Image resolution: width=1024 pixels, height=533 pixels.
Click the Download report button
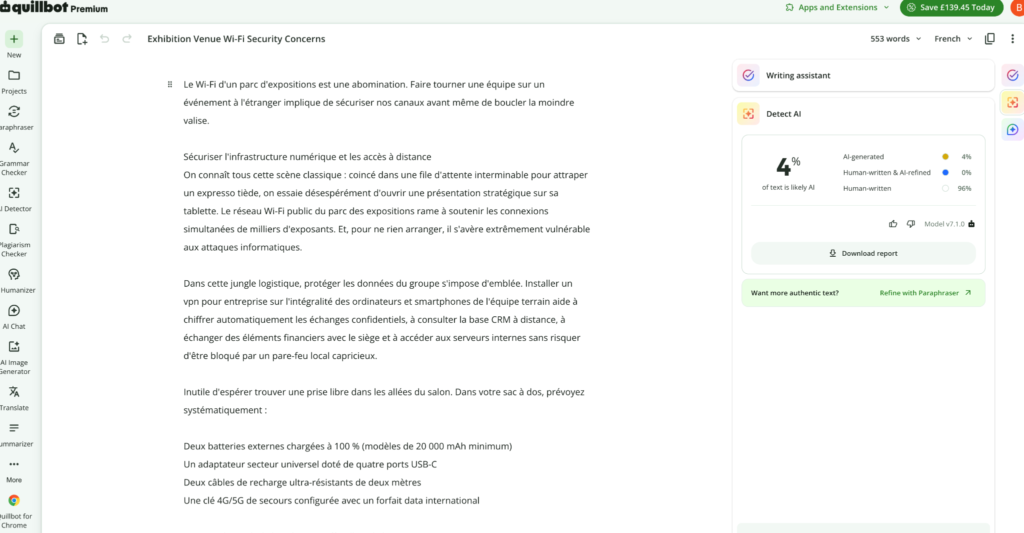coord(863,253)
